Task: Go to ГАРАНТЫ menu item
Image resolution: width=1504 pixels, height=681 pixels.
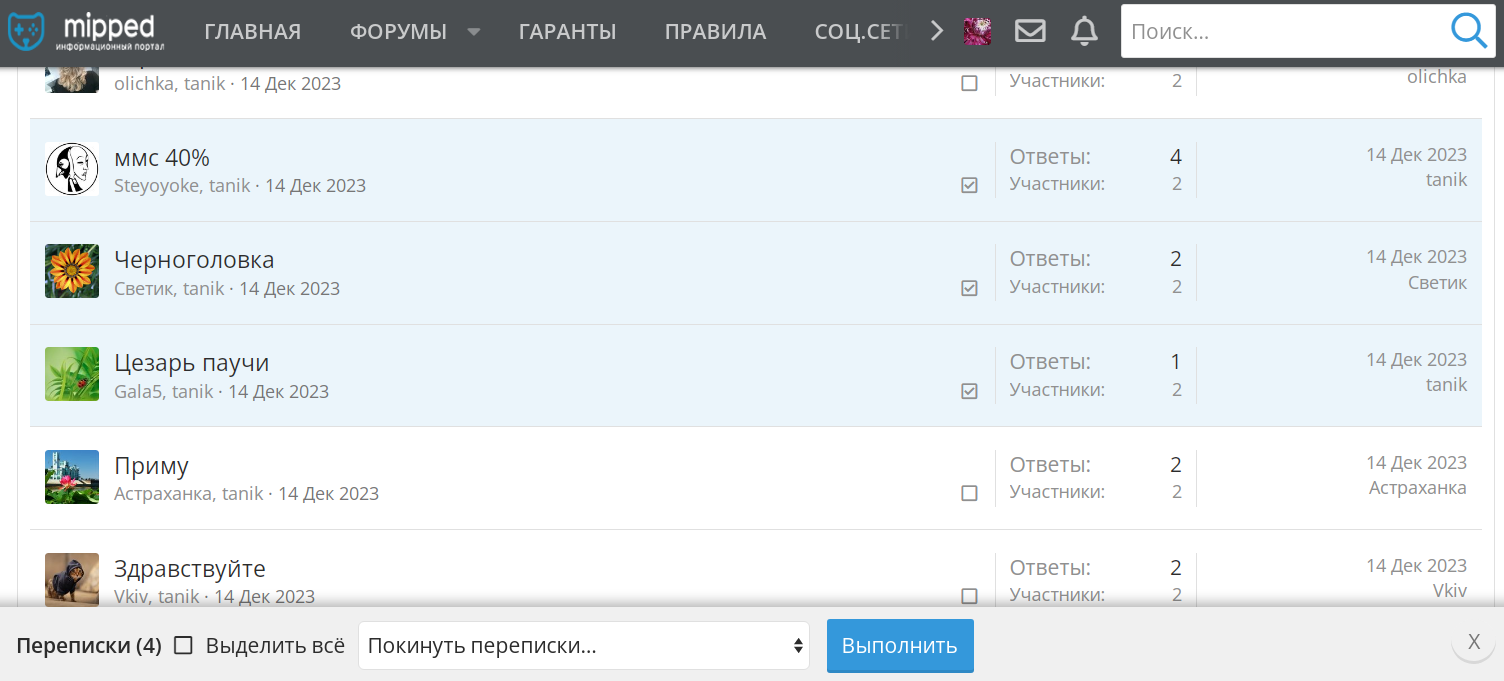Action: (568, 32)
